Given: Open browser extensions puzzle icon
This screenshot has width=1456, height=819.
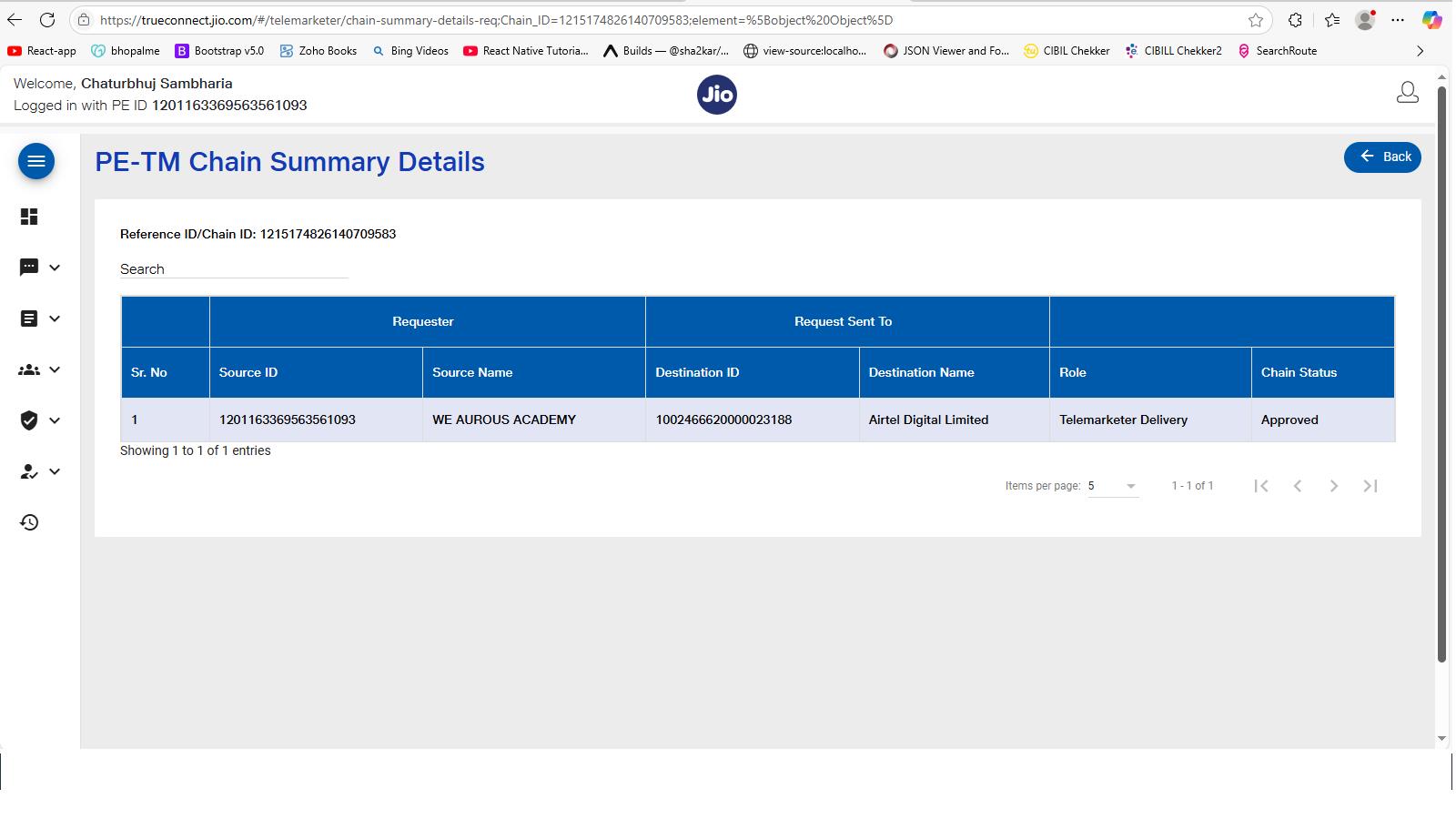Looking at the screenshot, I should 1295,20.
